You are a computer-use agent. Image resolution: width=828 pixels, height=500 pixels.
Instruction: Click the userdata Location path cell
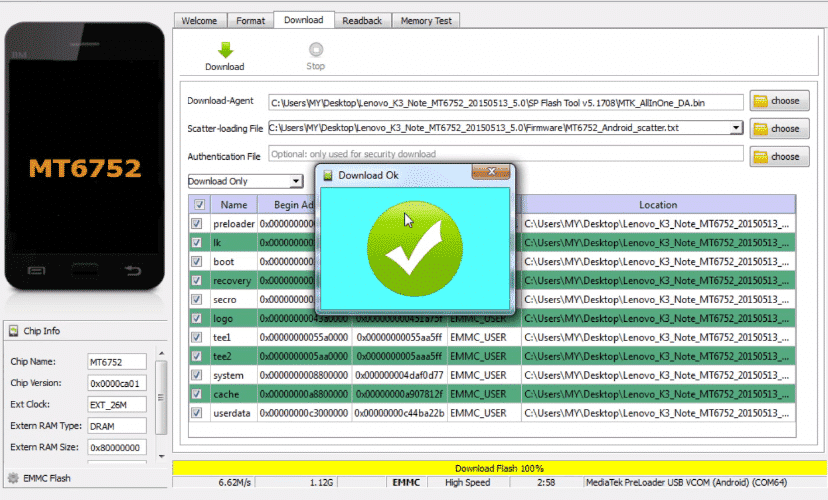658,413
